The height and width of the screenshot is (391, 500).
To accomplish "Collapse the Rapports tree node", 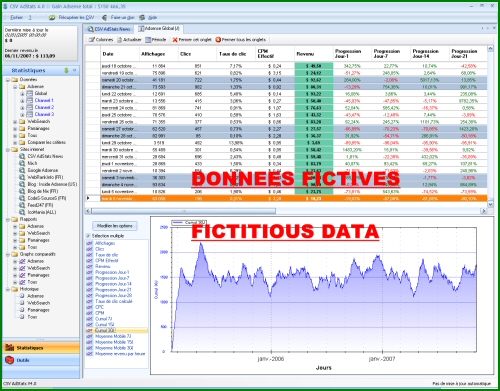I will click(x=8, y=219).
